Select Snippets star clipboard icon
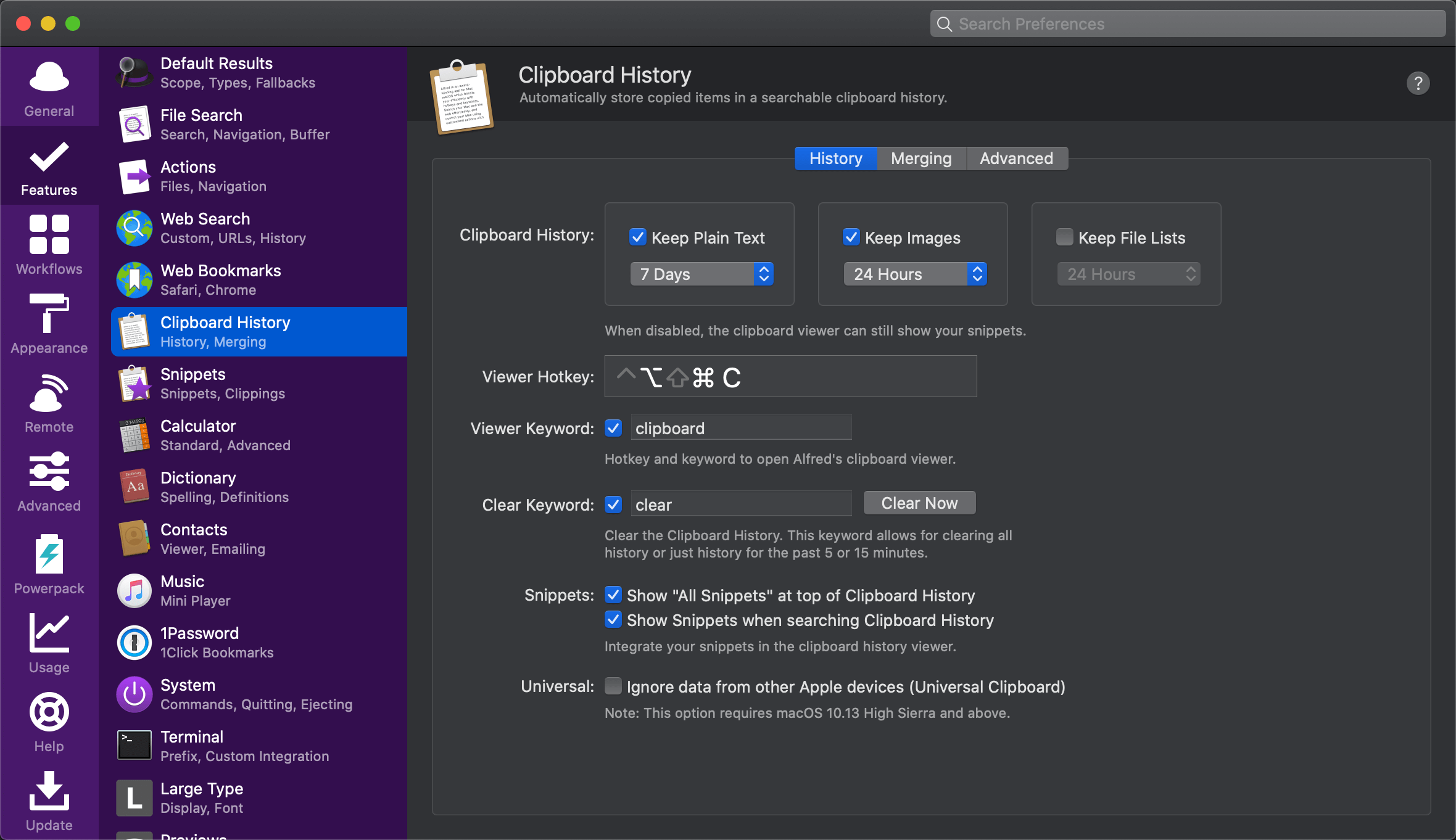The height and width of the screenshot is (840, 1456). click(x=134, y=384)
